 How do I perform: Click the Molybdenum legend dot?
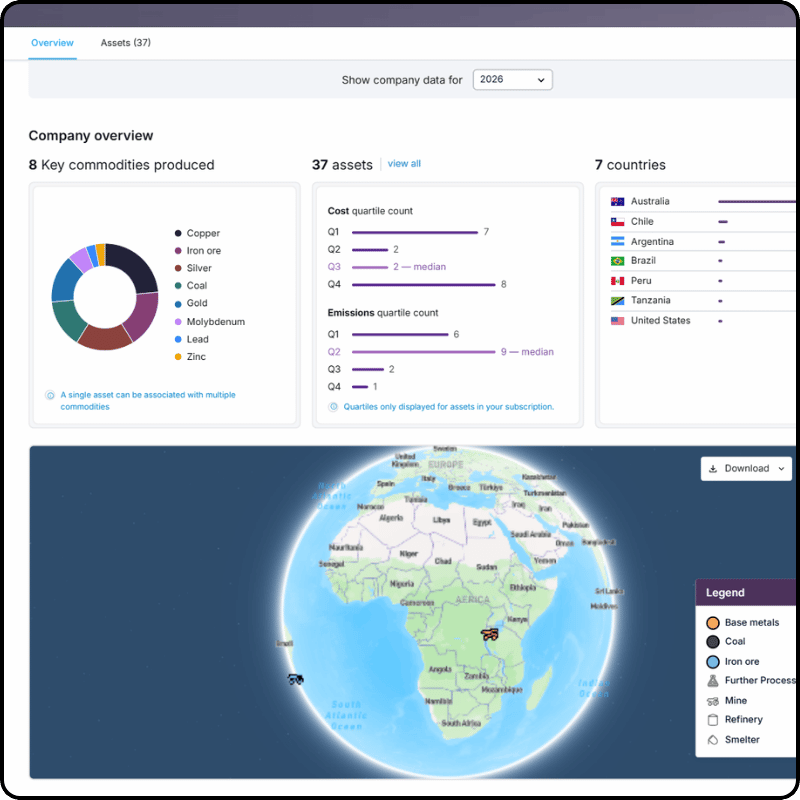pos(178,322)
